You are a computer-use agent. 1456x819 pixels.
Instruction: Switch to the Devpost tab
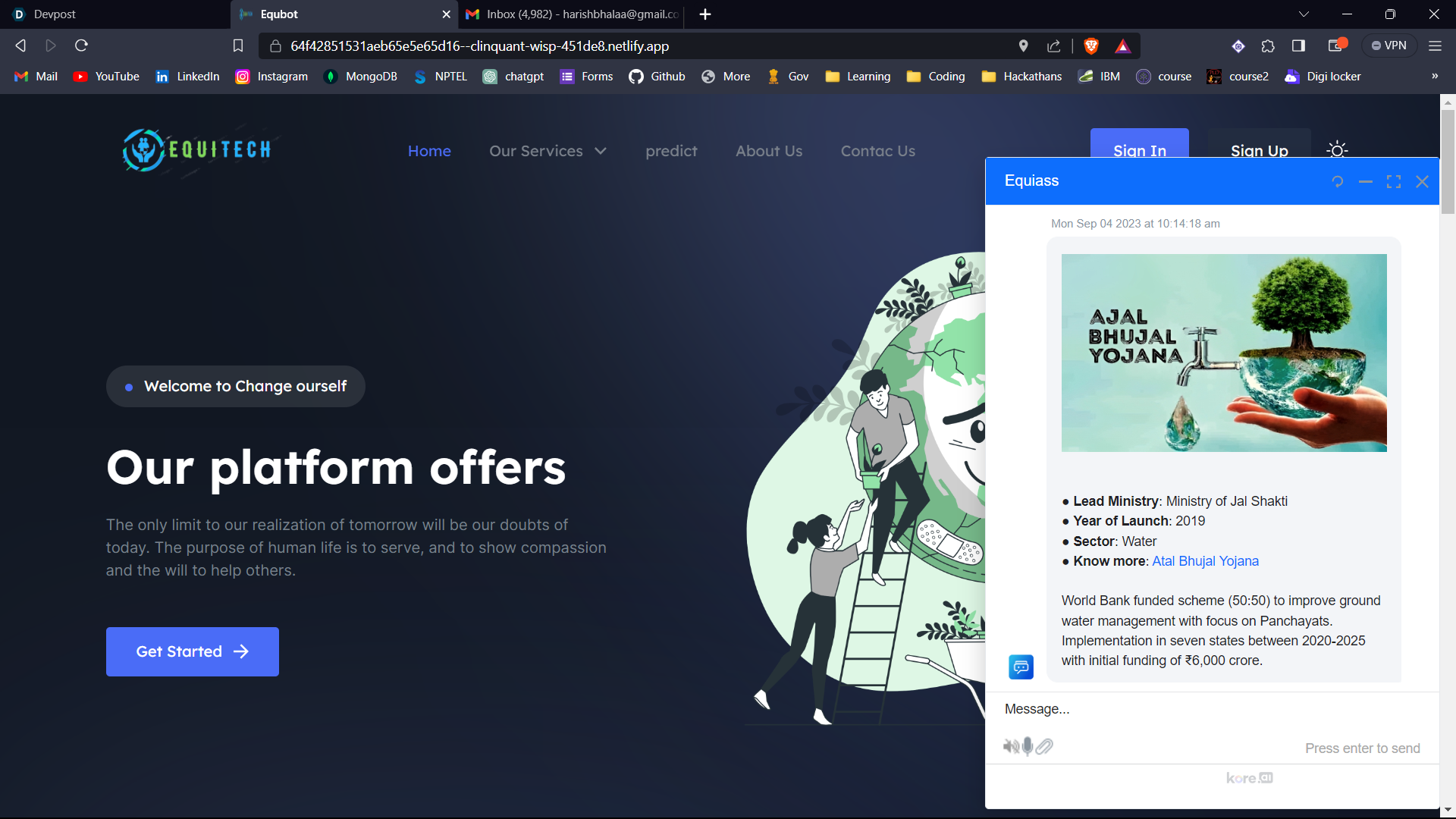(x=55, y=14)
